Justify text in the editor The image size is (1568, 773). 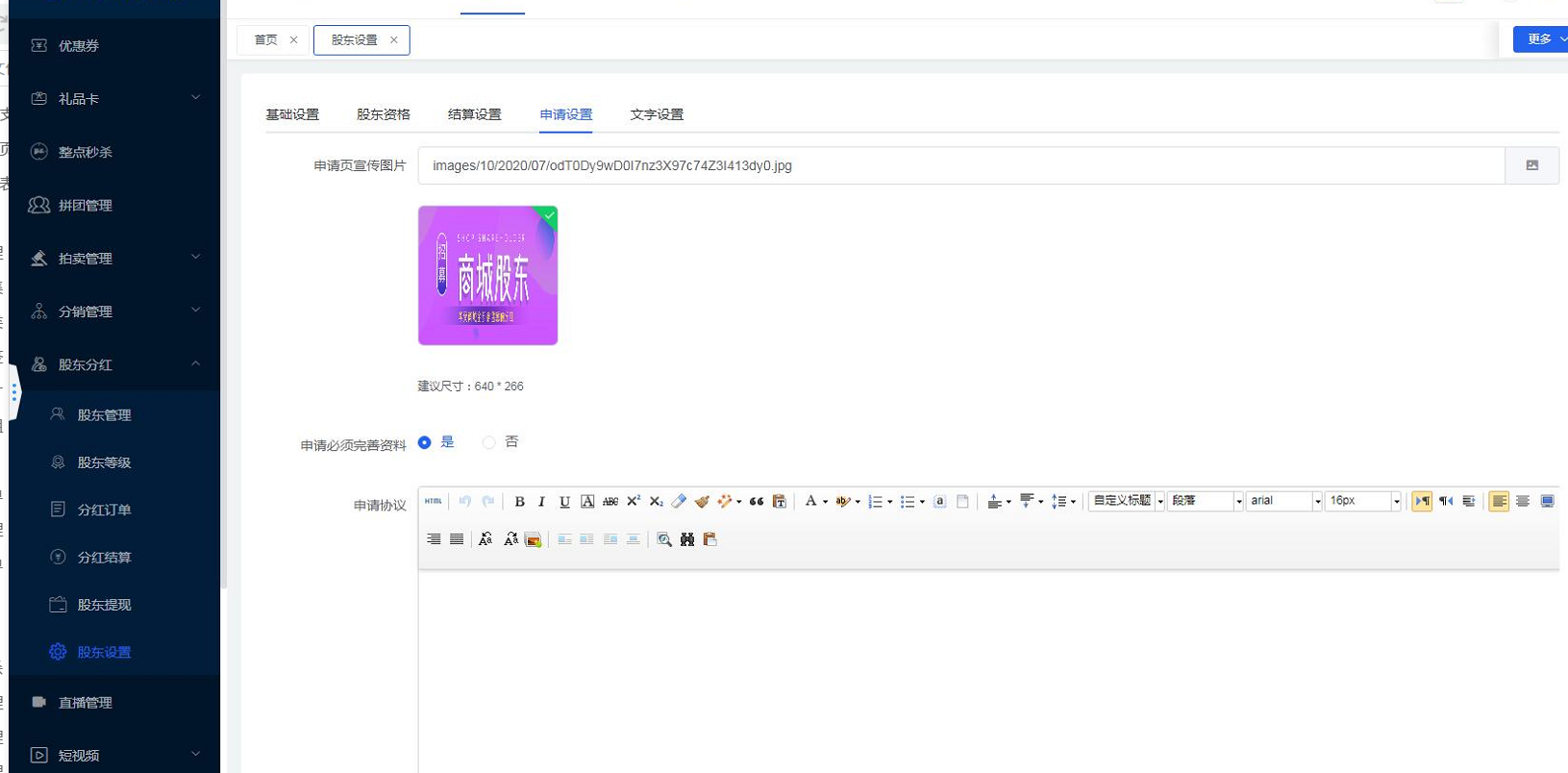pyautogui.click(x=457, y=539)
